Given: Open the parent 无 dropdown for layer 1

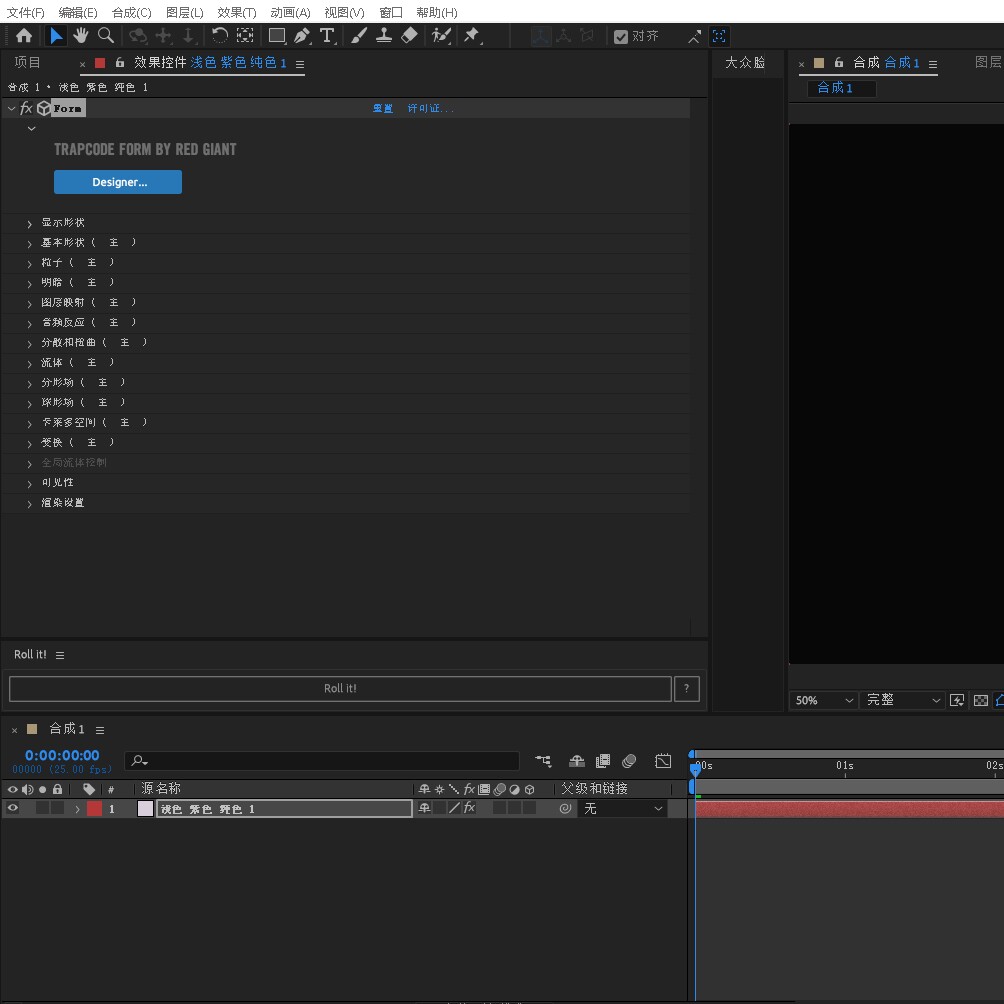Looking at the screenshot, I should [622, 809].
